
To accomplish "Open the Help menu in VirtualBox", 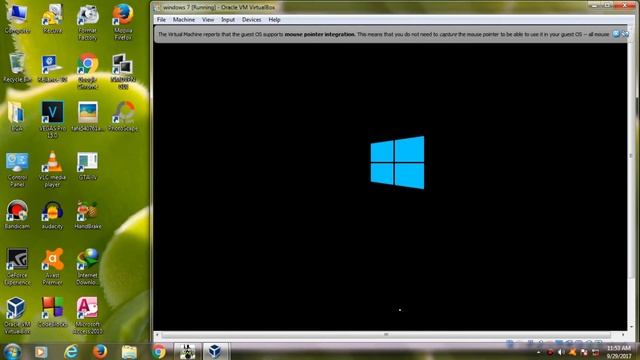I will [274, 20].
